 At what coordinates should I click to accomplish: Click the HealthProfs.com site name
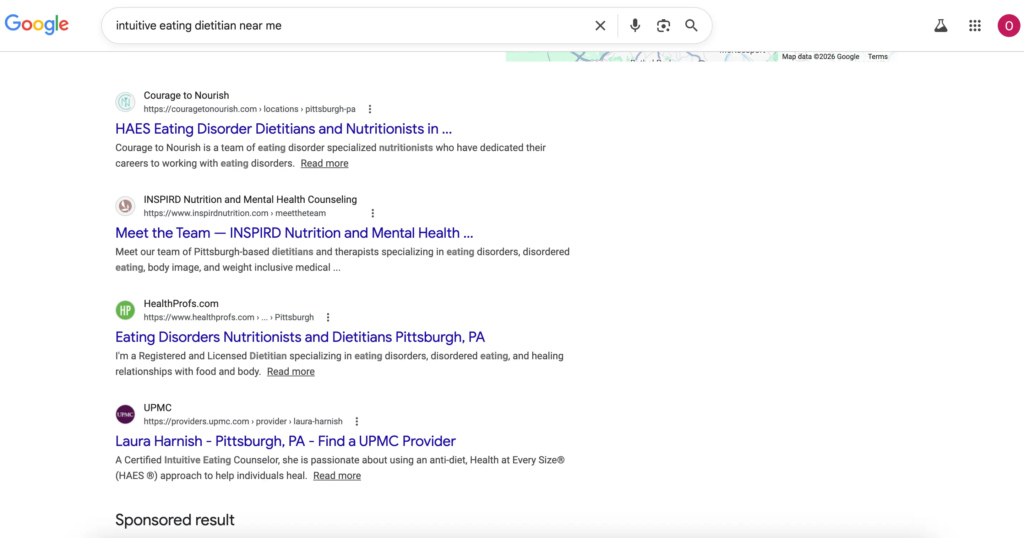point(181,304)
